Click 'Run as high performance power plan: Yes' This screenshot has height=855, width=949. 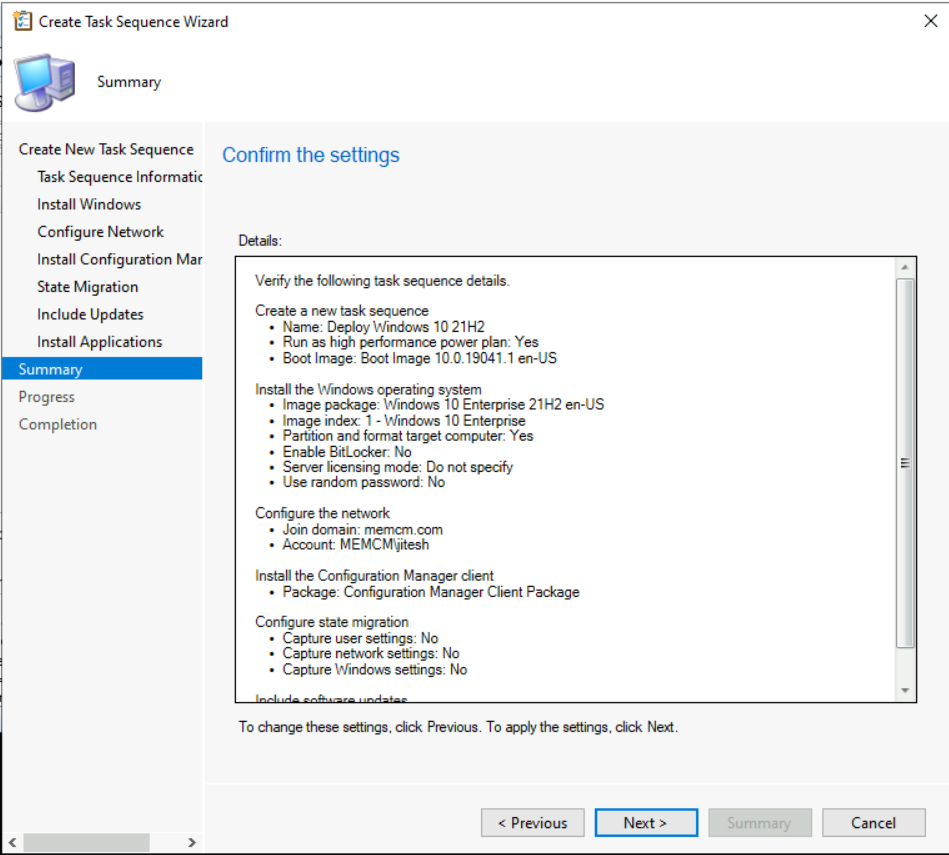(410, 342)
